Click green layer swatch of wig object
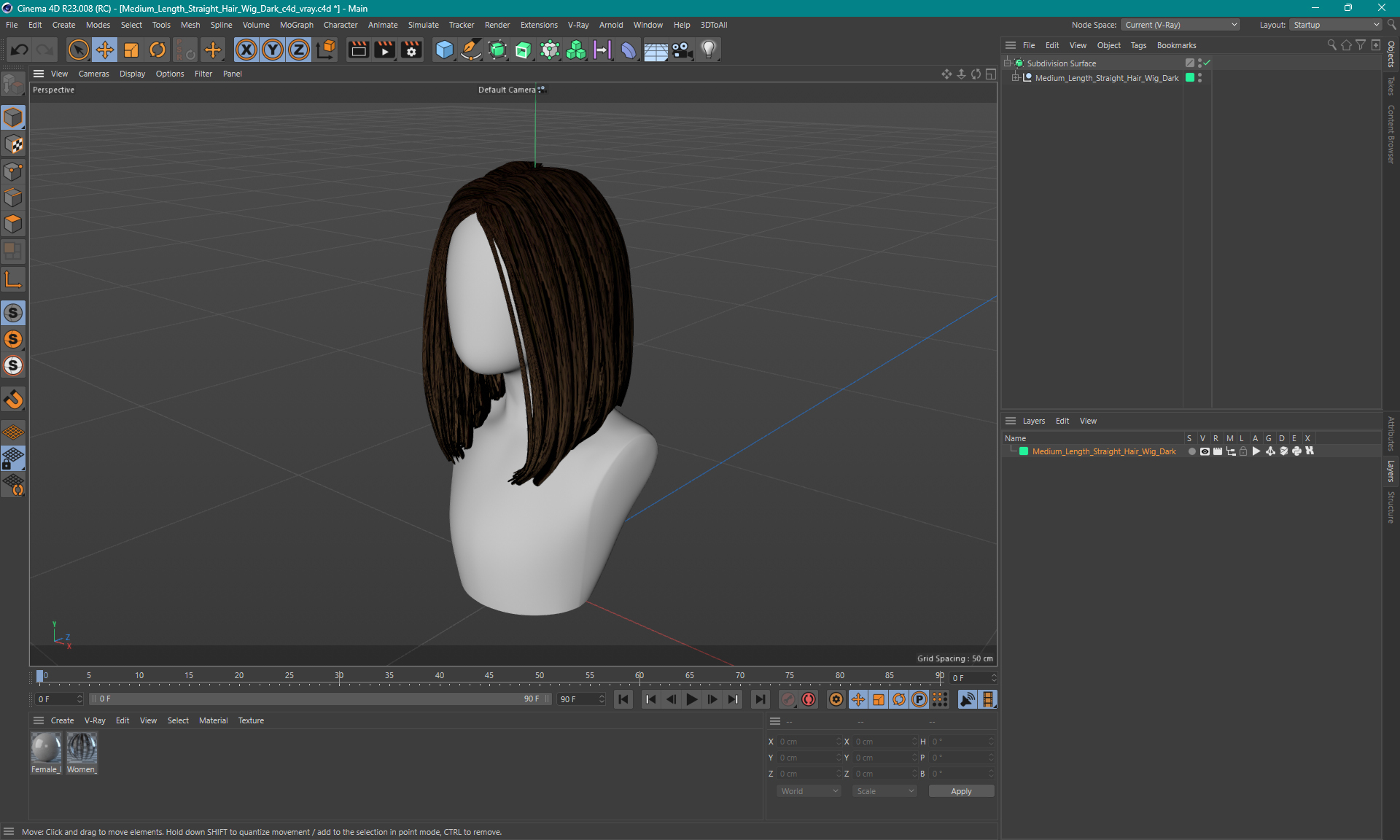Viewport: 1400px width, 840px height. tap(1190, 77)
